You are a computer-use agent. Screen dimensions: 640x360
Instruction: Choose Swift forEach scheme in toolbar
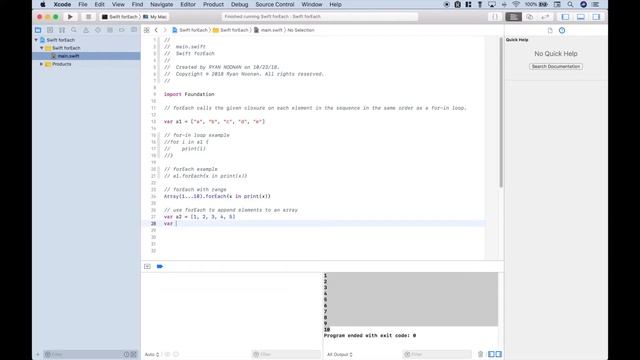(x=120, y=17)
